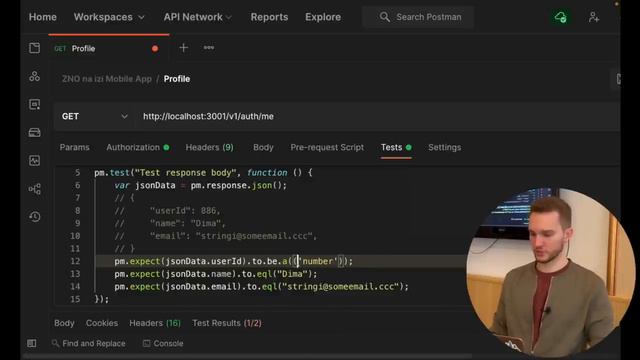Click the Profile breadcrumb name
Screen dimensions: 640x360
click(x=177, y=79)
